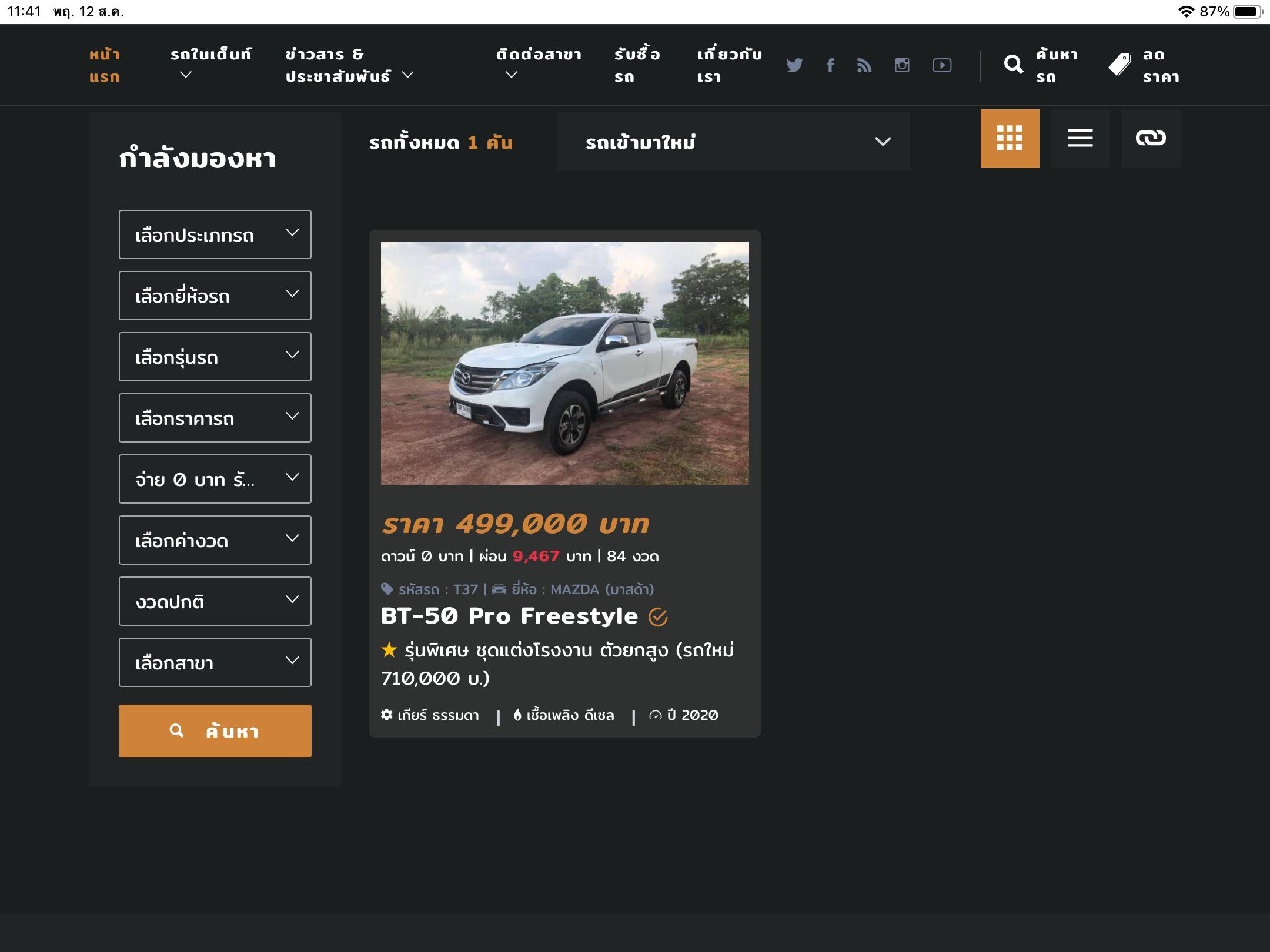Viewport: 1270px width, 952px height.
Task: Go to หน้าแรก home menu
Action: (105, 65)
